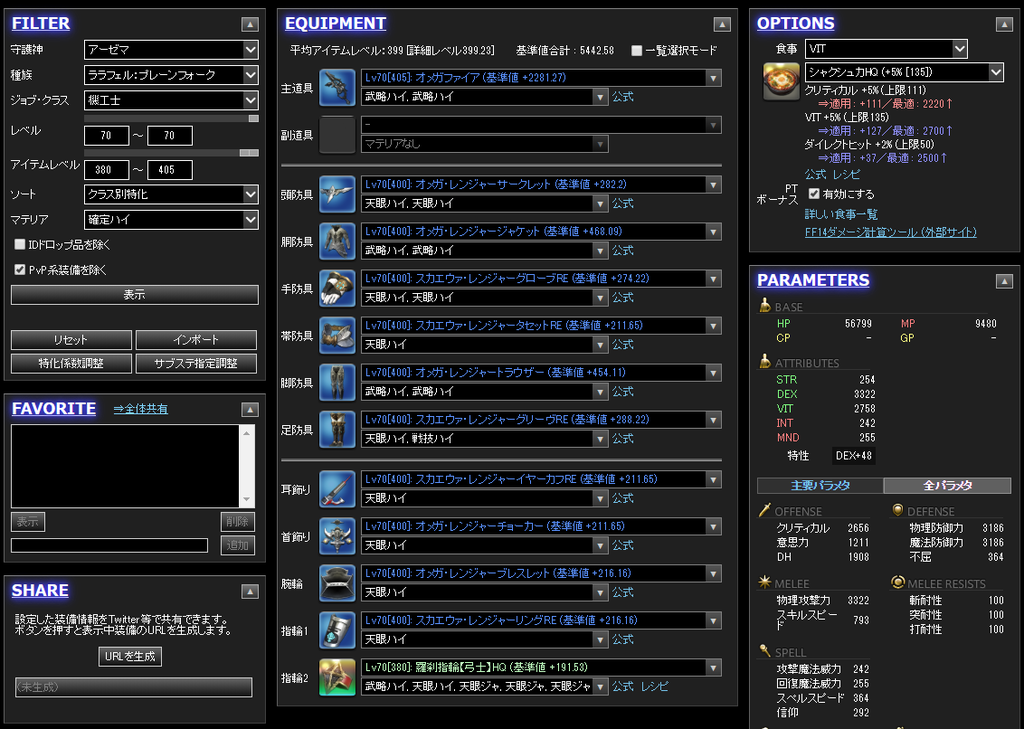Click the サブステ指定調整 button
This screenshot has width=1024, height=729.
click(x=196, y=363)
